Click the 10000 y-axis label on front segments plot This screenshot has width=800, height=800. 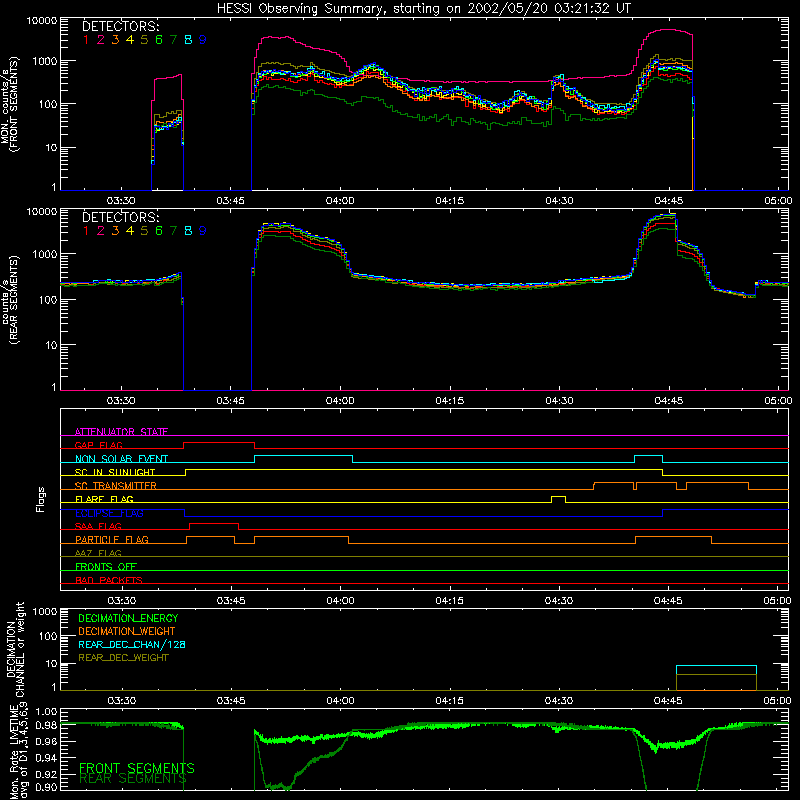41,20
